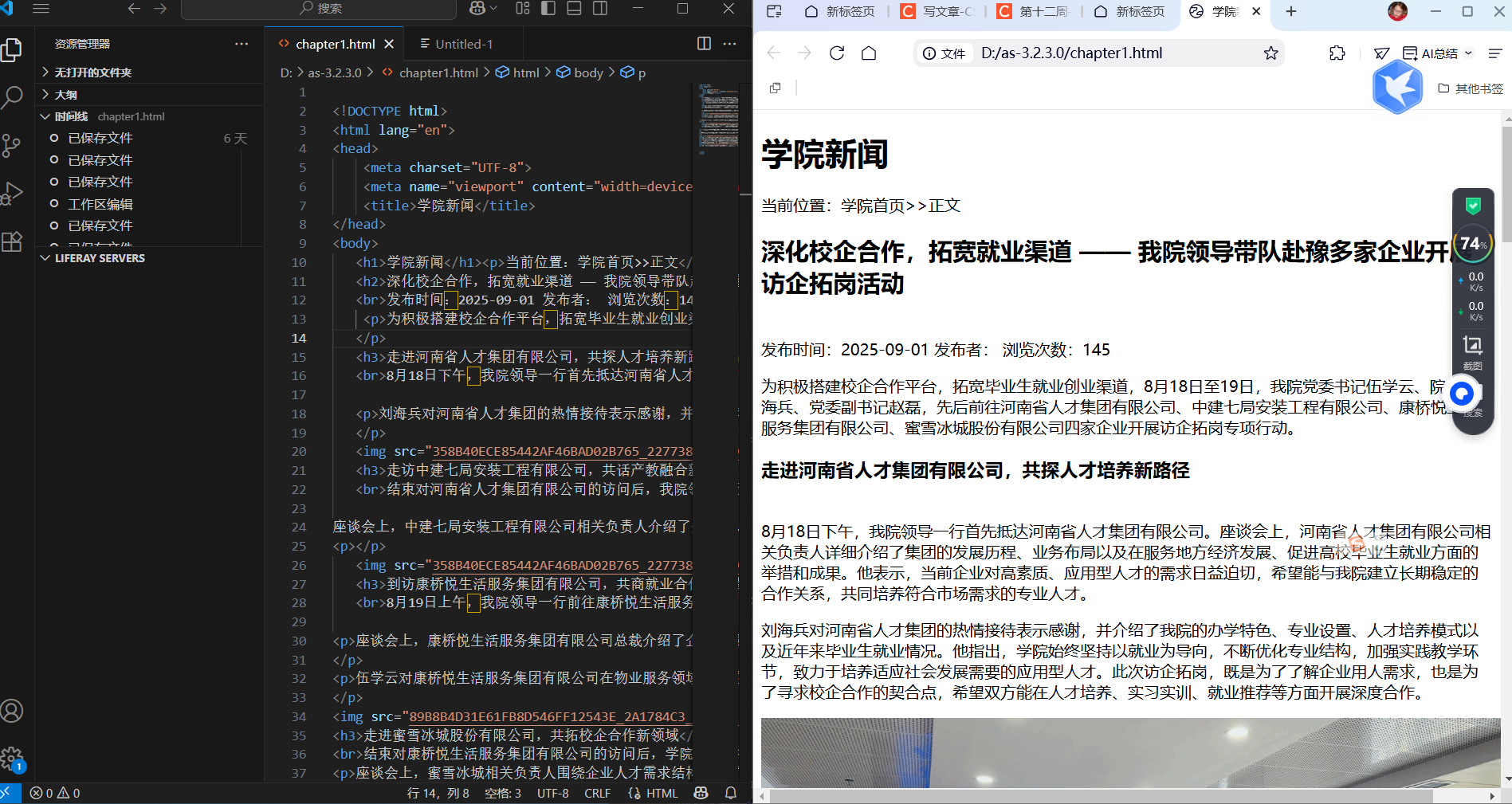Click the AI总结 button in the browser toolbar

coord(1430,53)
